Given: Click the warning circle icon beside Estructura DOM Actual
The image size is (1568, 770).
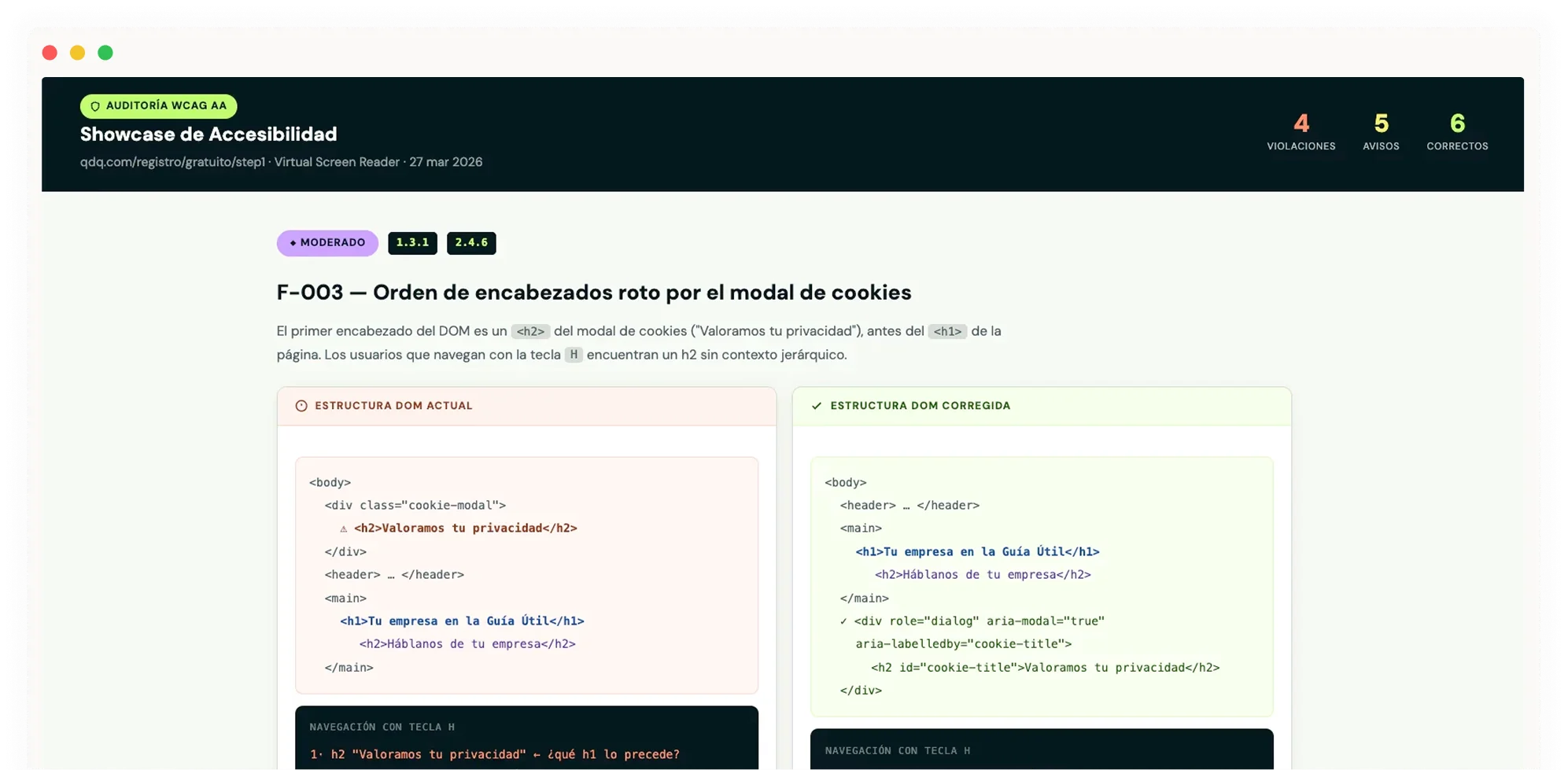Looking at the screenshot, I should (x=301, y=406).
